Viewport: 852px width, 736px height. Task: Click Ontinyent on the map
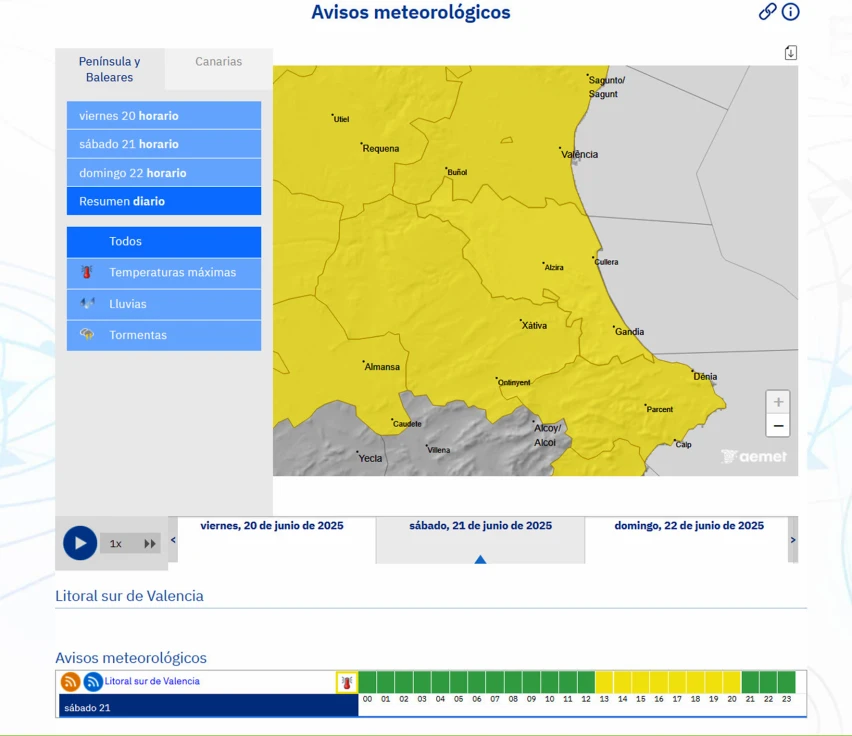513,382
